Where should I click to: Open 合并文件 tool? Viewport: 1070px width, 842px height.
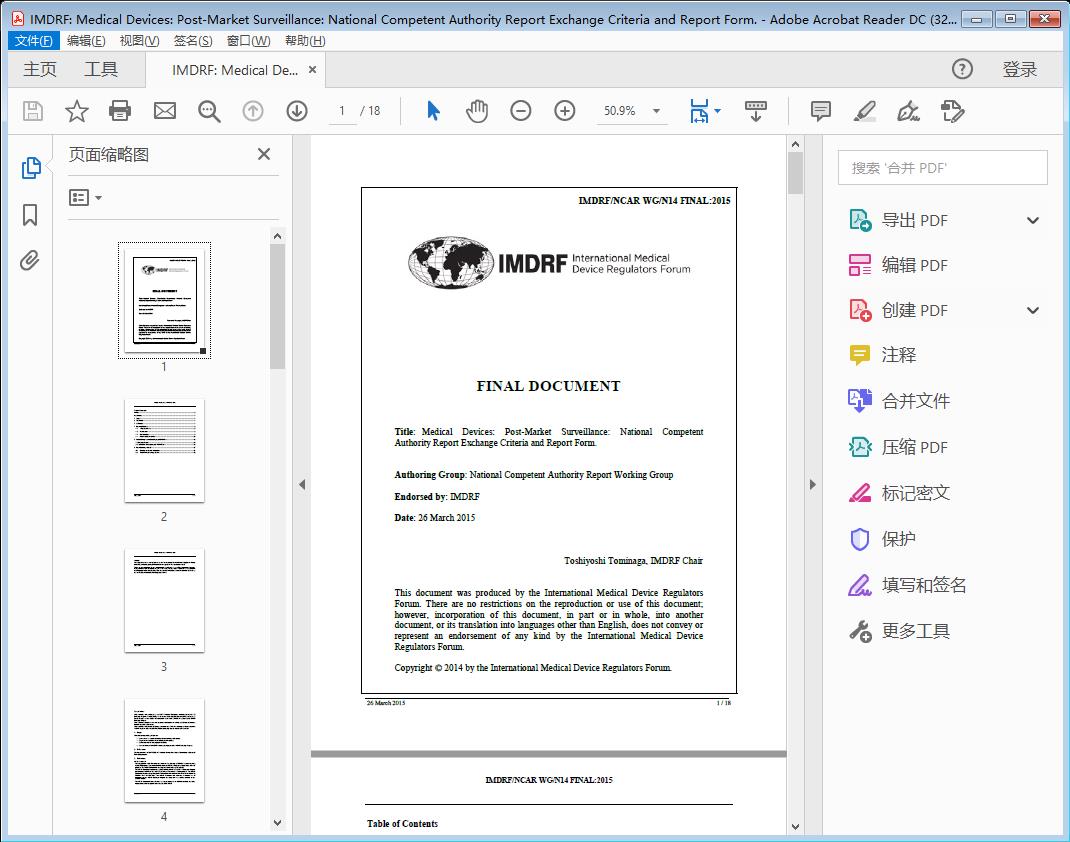[915, 401]
